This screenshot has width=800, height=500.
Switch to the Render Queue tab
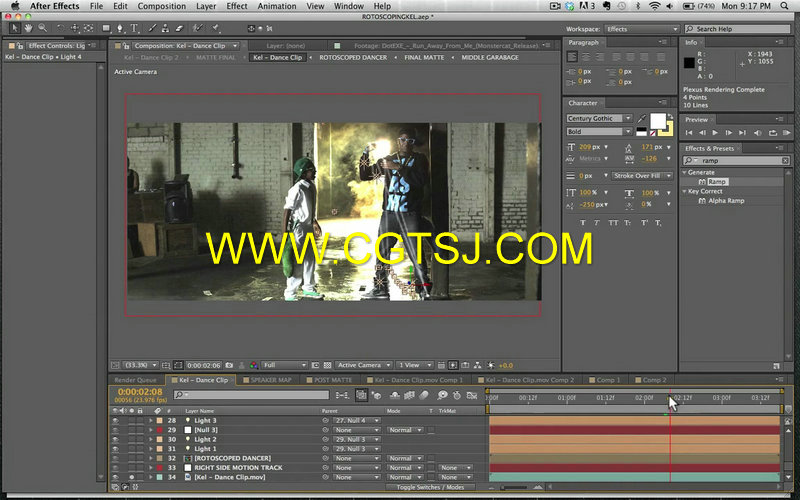(135, 380)
